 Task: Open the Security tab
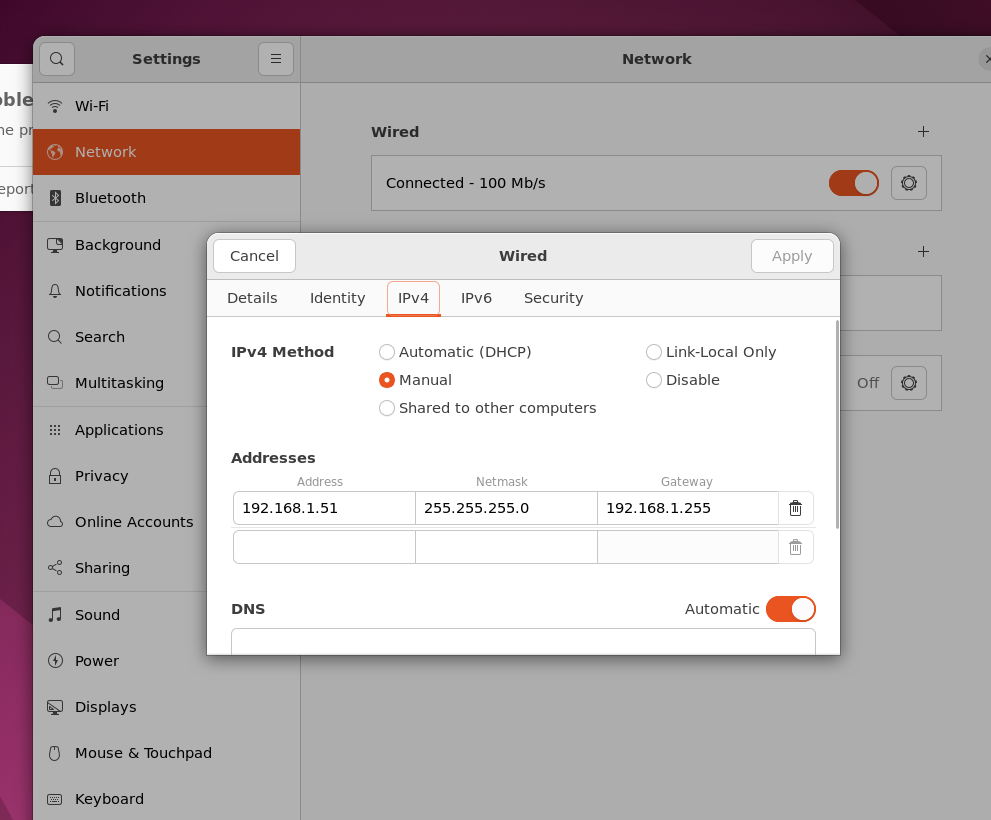554,298
